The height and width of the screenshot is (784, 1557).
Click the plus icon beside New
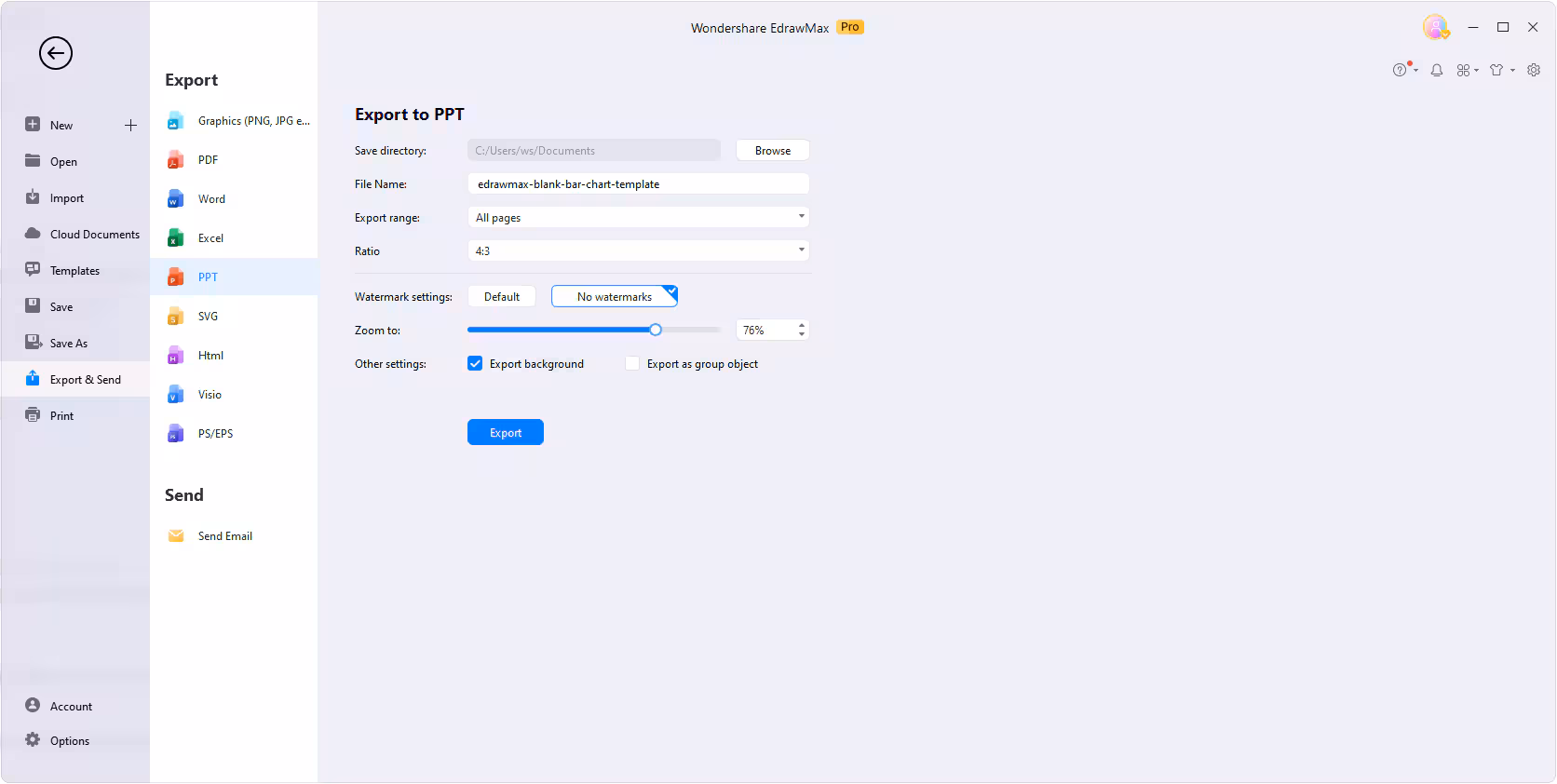pos(130,125)
